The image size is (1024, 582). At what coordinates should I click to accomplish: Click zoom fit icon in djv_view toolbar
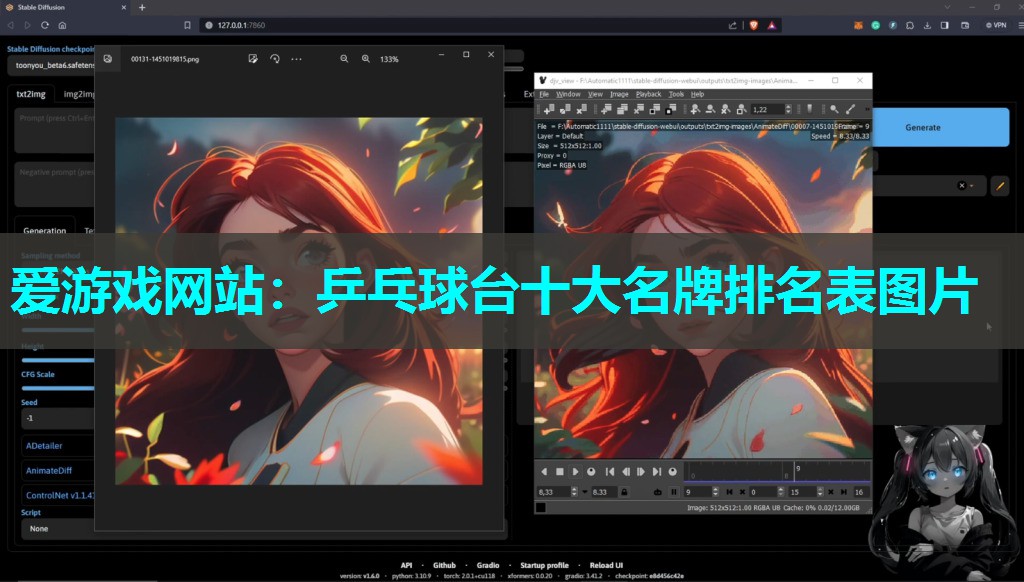[741, 109]
